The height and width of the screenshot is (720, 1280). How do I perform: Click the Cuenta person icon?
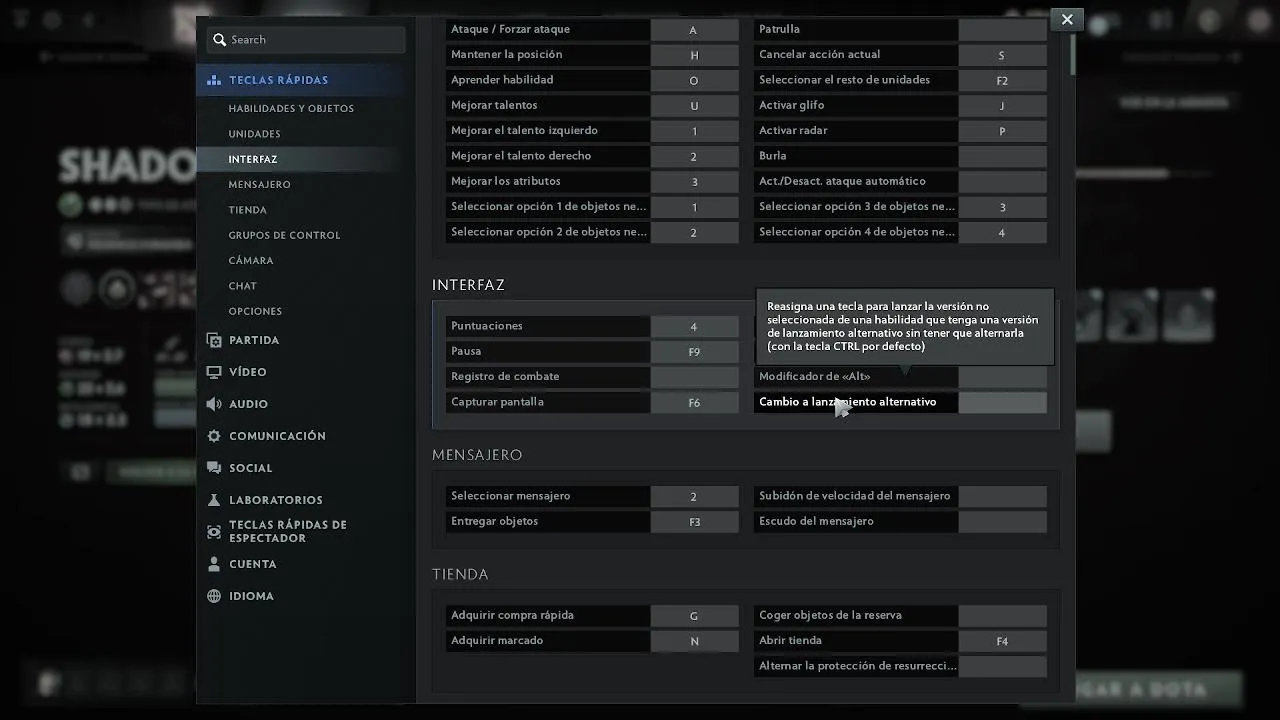(x=214, y=564)
